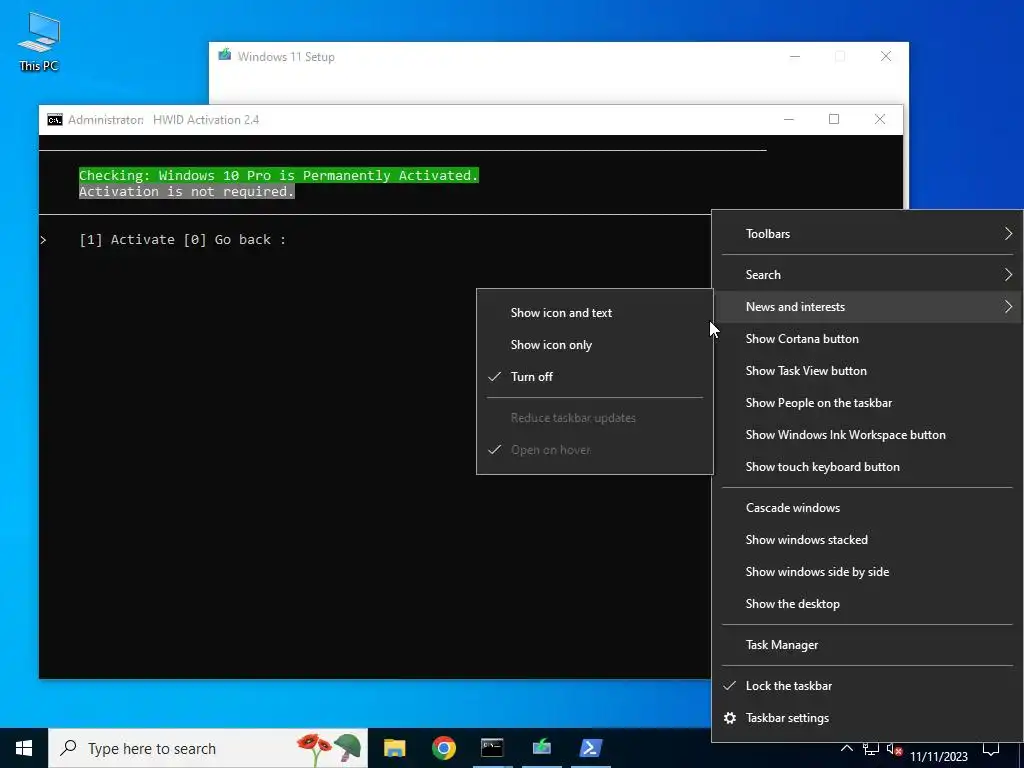Click the Windows 11 Setup title icon
Viewport: 1024px width, 768px height.
225,55
